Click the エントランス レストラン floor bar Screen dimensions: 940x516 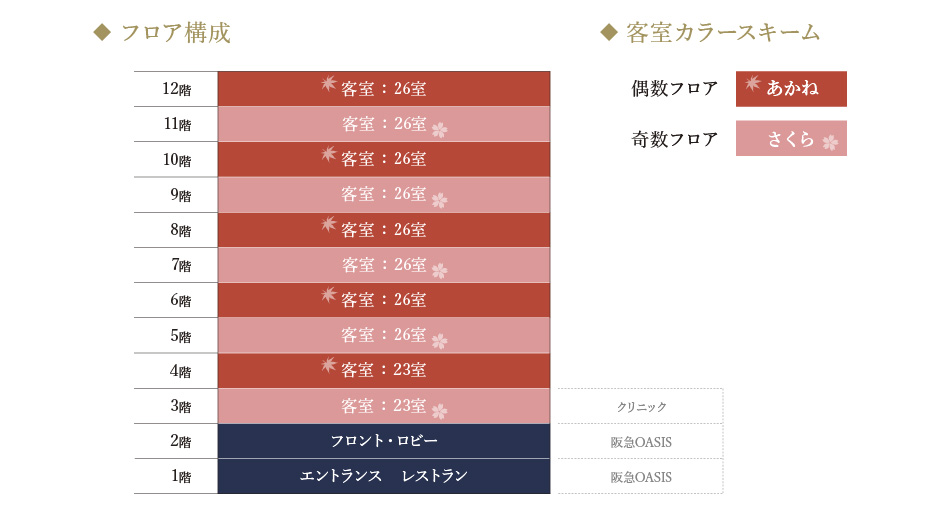click(x=384, y=476)
